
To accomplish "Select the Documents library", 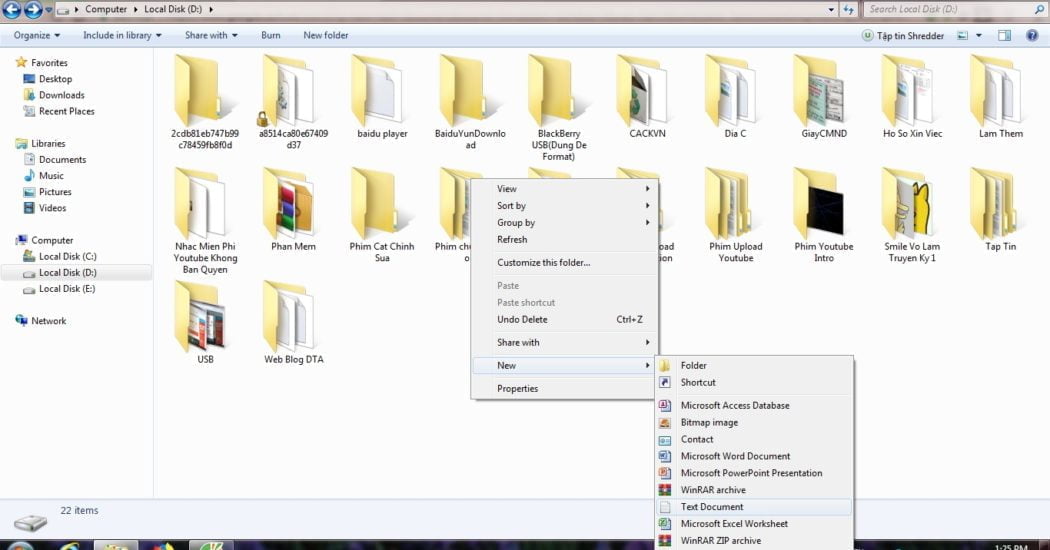I will point(62,159).
